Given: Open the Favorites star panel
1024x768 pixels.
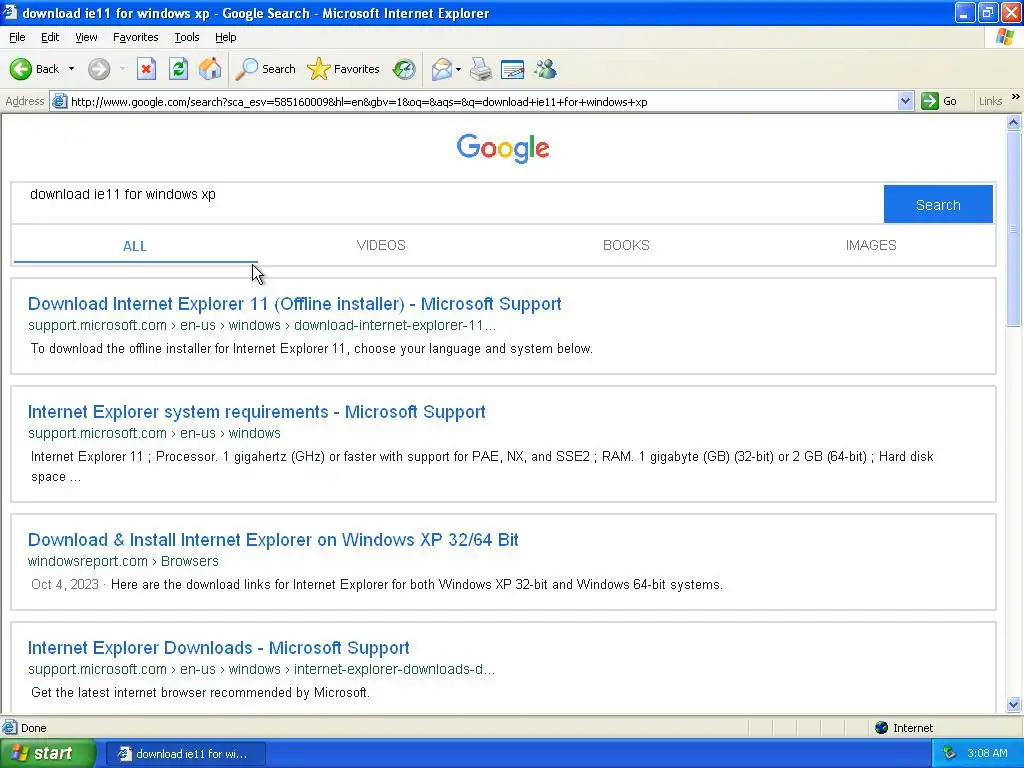Looking at the screenshot, I should (x=343, y=69).
